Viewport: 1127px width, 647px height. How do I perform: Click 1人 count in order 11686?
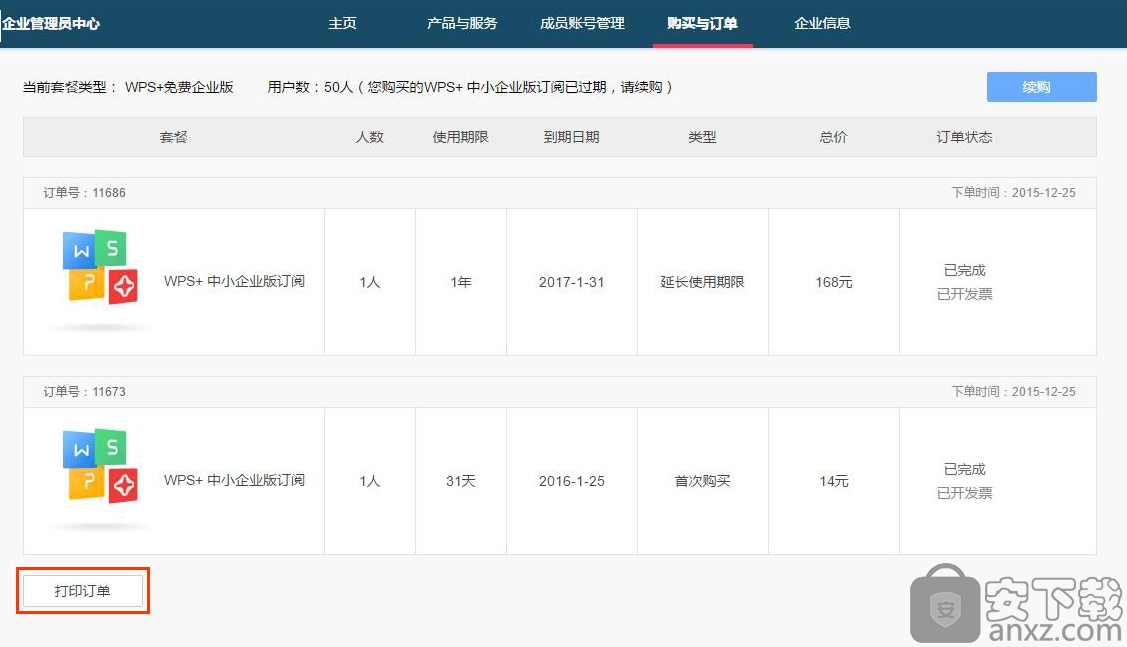coord(369,283)
